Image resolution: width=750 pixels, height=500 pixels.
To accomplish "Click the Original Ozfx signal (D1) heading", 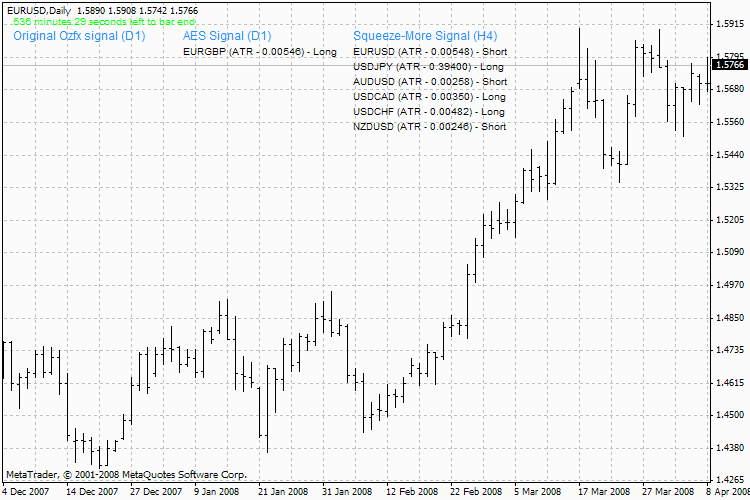I will (79, 36).
